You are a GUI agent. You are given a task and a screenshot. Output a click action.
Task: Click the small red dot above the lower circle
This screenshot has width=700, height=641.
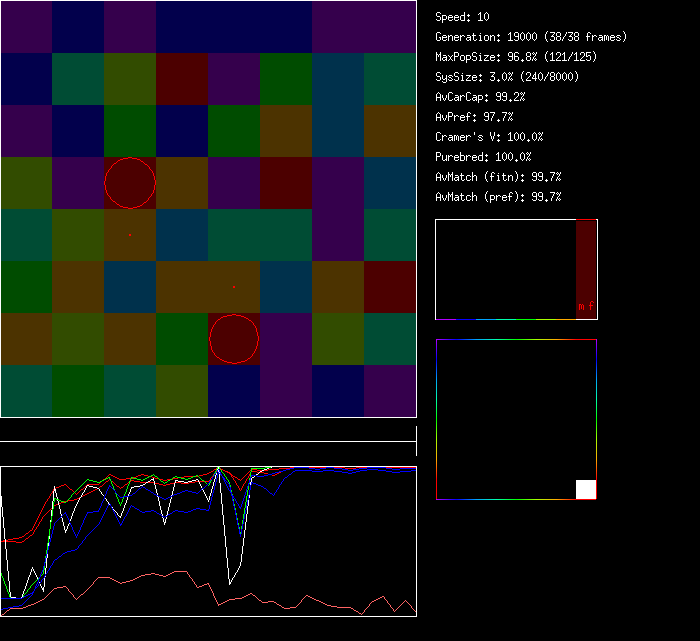pos(234,287)
